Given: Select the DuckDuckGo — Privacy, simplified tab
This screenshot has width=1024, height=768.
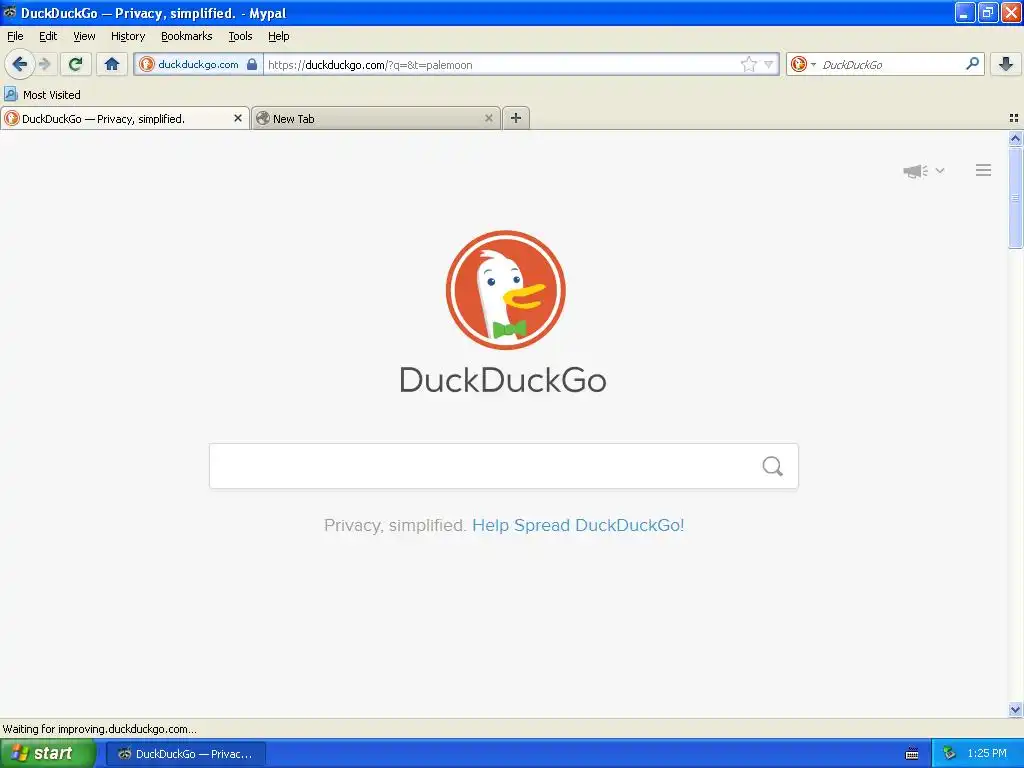Looking at the screenshot, I should pyautogui.click(x=124, y=118).
